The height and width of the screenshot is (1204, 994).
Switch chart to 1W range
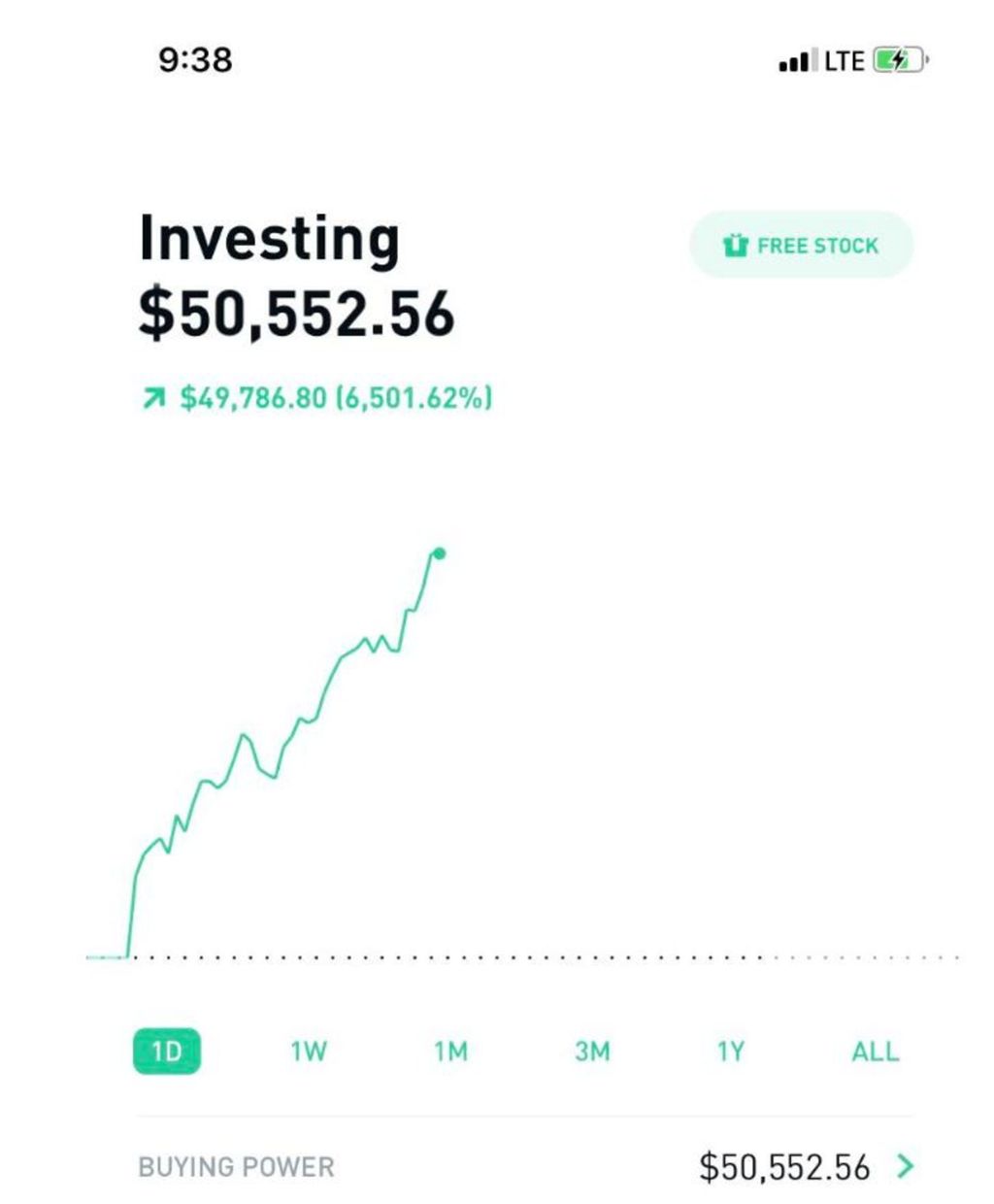point(309,1052)
